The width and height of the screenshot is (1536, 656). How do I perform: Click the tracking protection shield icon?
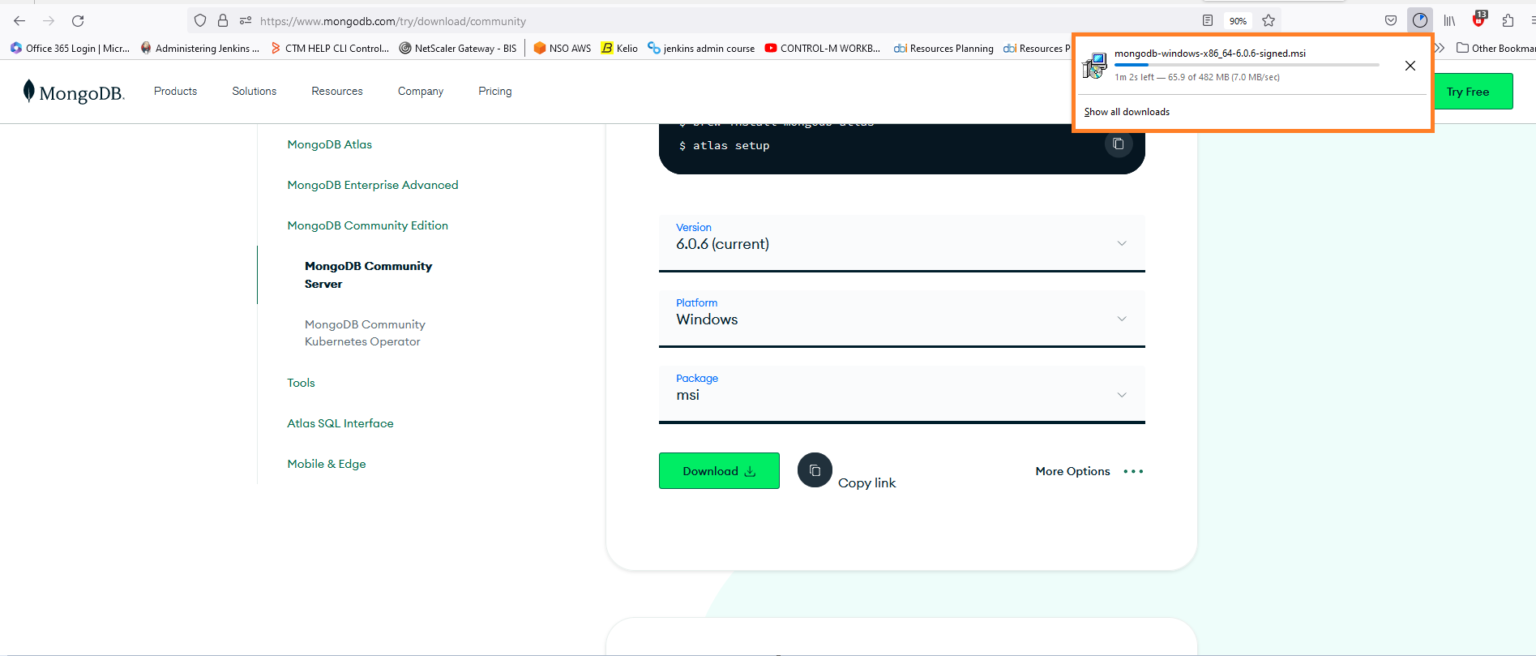pyautogui.click(x=200, y=20)
